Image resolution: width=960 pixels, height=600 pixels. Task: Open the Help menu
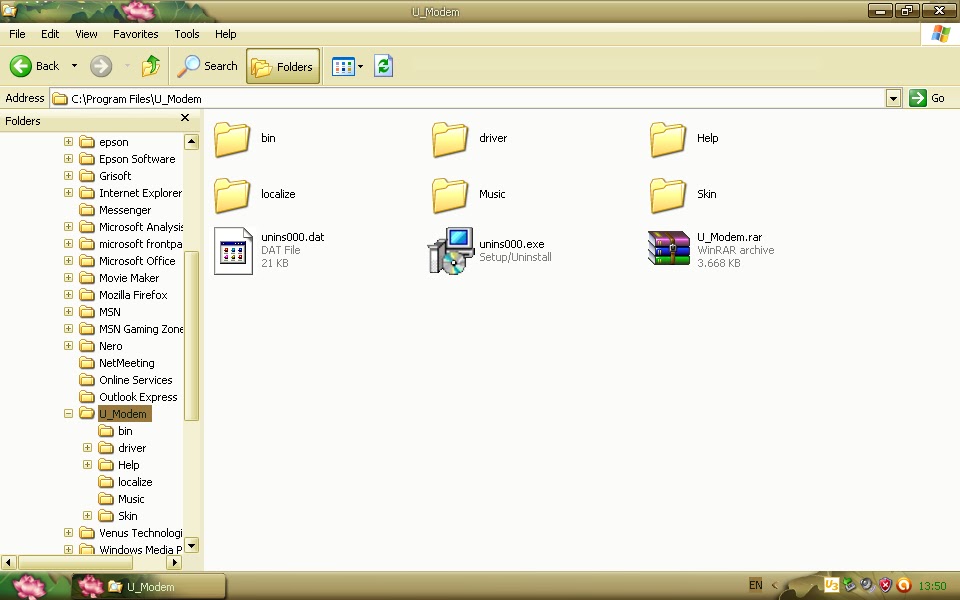[x=225, y=34]
